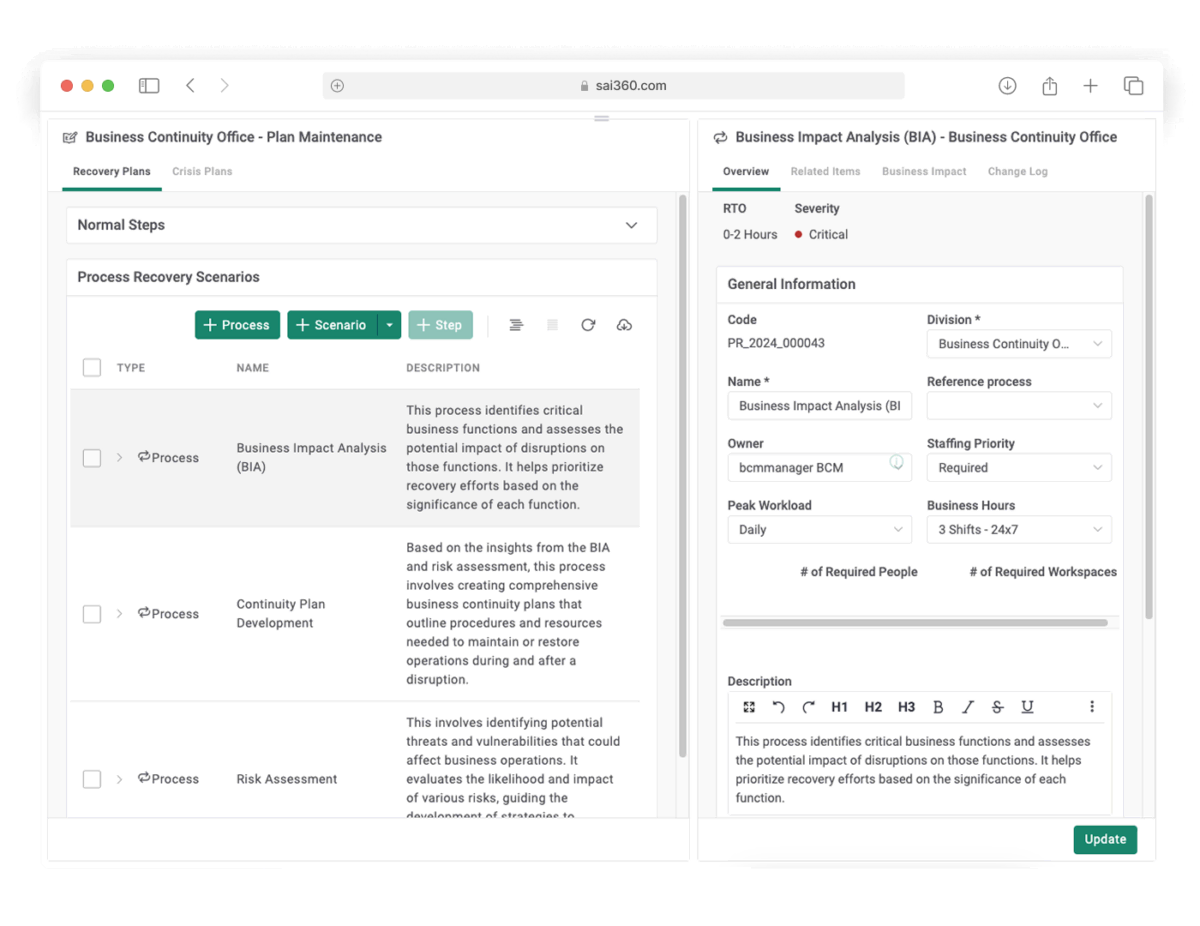Expand the Business Impact Analysis process row
Screen dimensions: 1200x926
[x=119, y=458]
